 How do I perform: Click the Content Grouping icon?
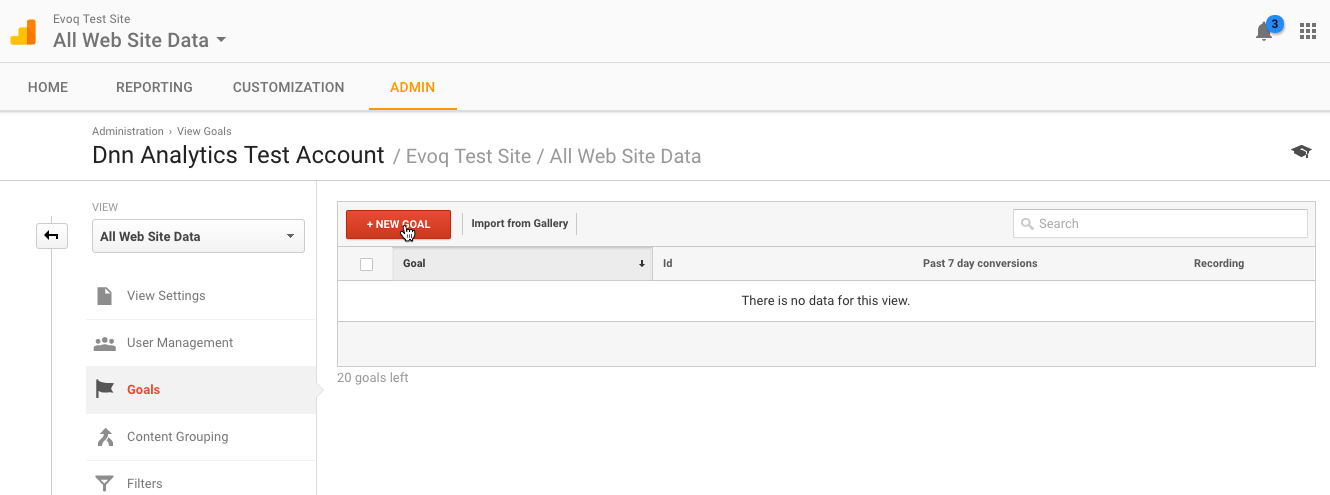[x=104, y=437]
